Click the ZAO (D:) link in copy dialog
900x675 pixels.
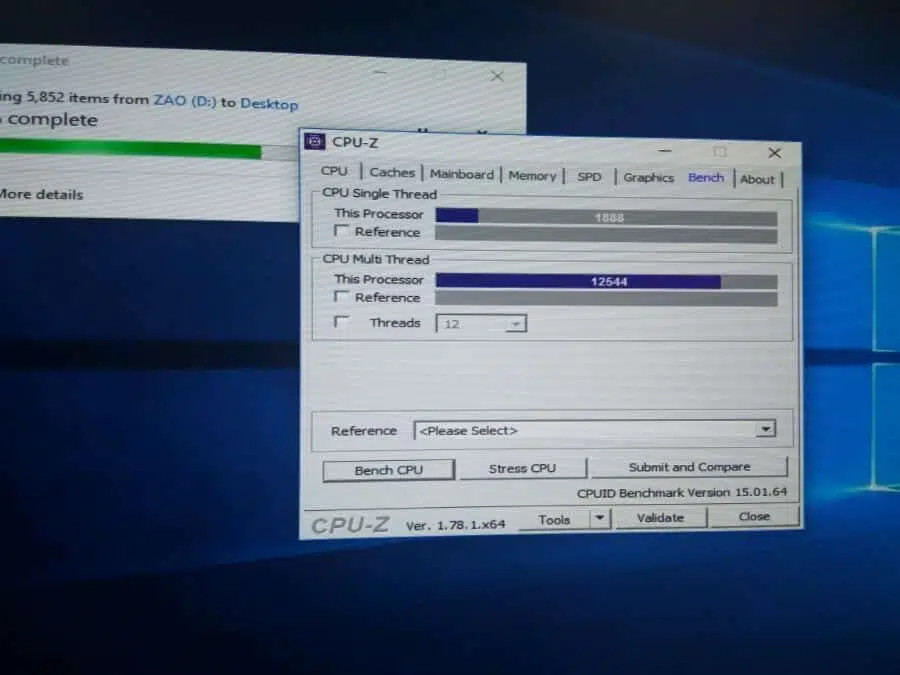point(185,100)
